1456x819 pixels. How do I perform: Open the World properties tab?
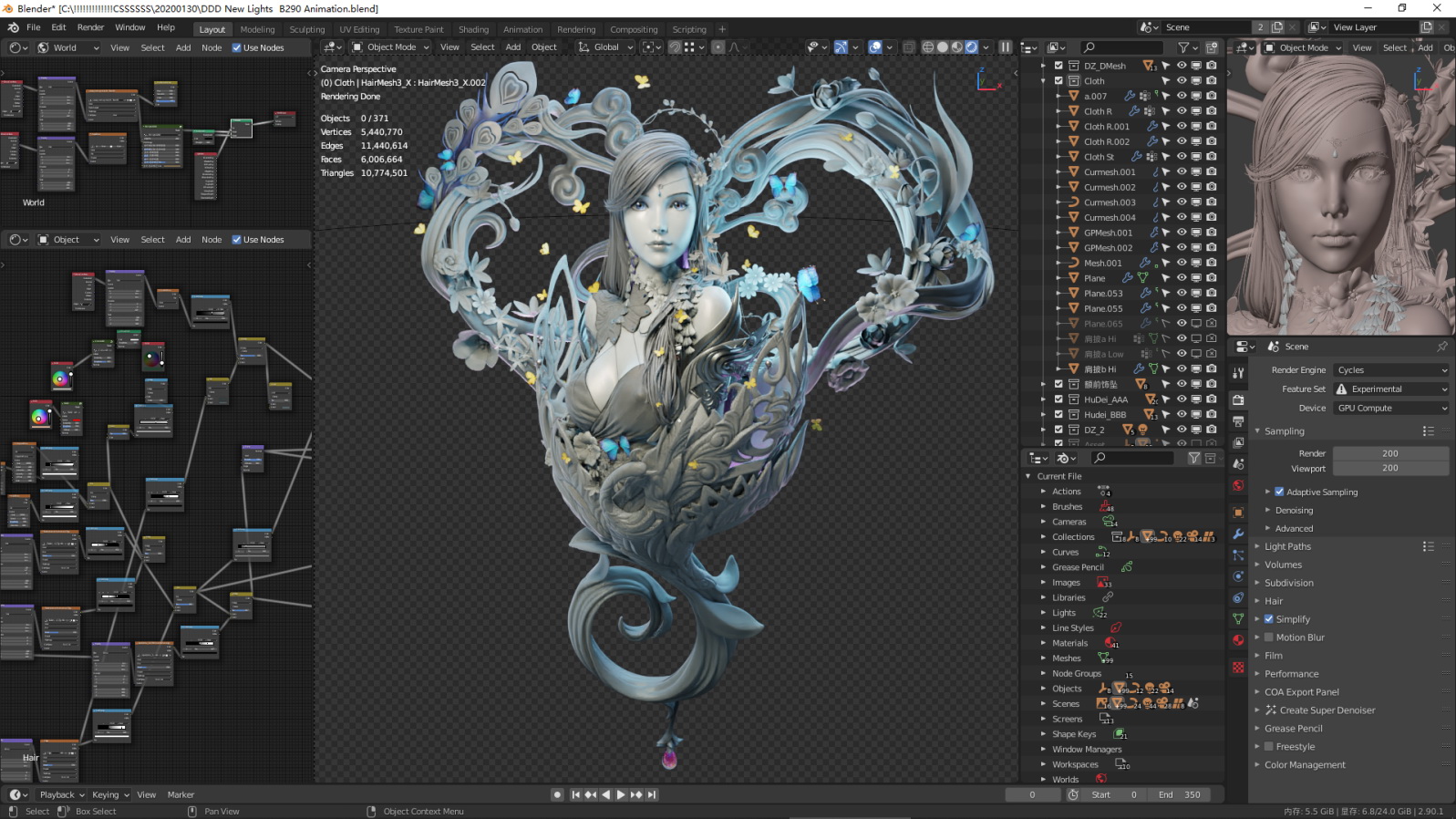click(x=1238, y=485)
